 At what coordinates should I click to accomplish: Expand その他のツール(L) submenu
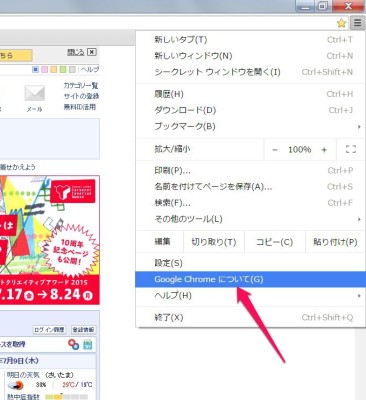(x=250, y=219)
